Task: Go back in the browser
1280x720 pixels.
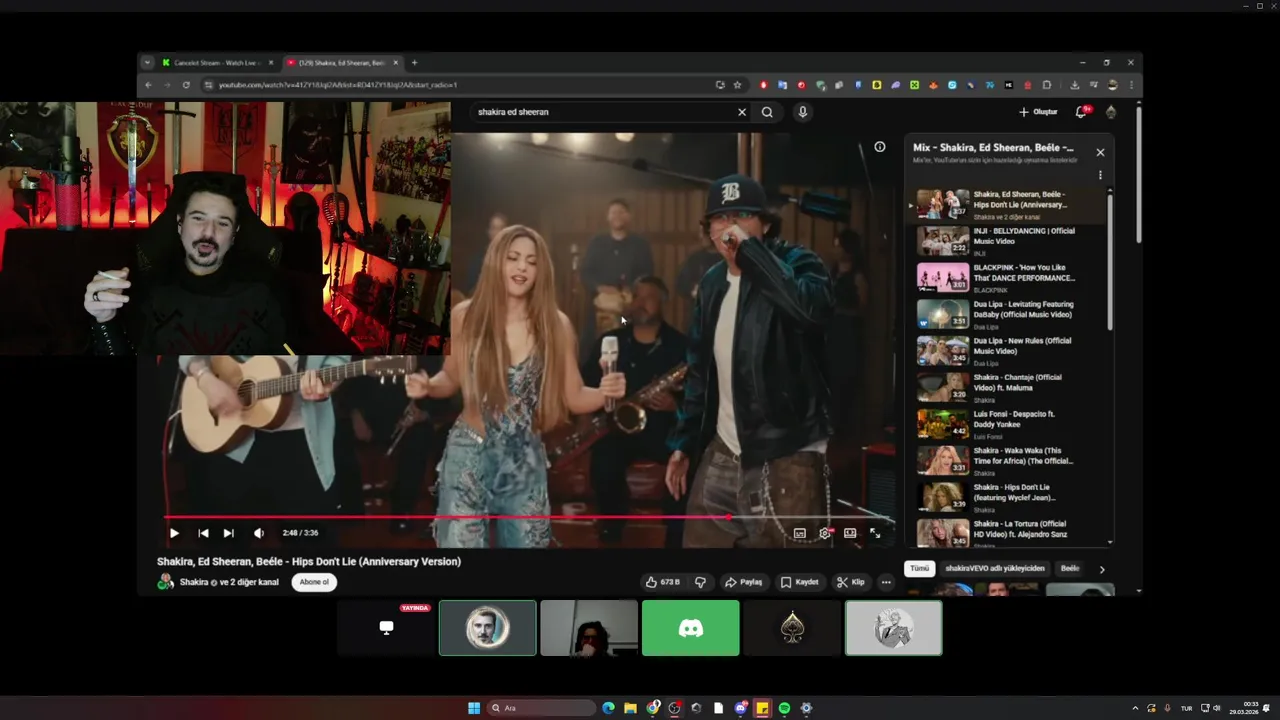Action: pyautogui.click(x=148, y=85)
